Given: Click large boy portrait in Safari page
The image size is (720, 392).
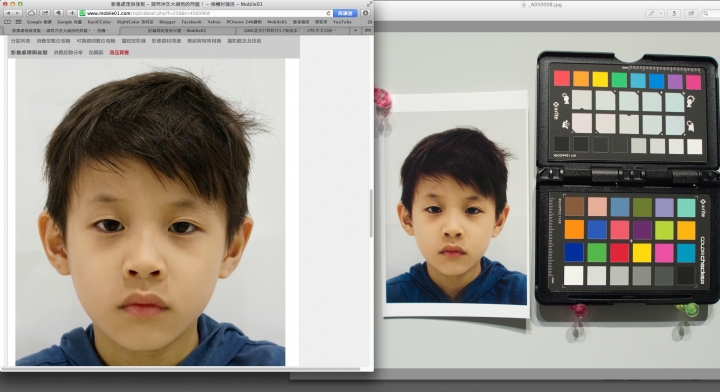Looking at the screenshot, I should [150, 212].
